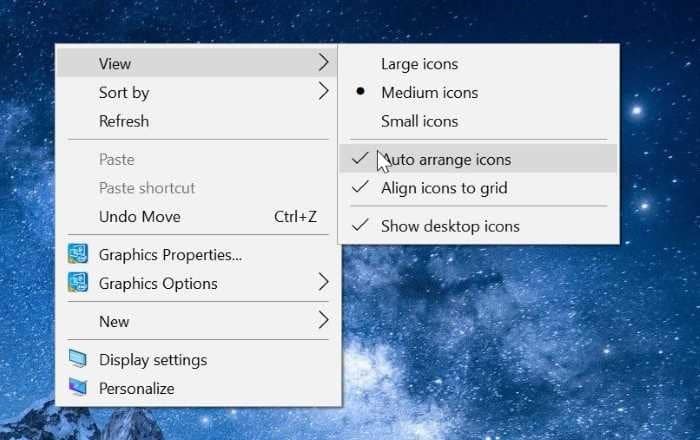This screenshot has width=700, height=440.
Task: Click the Graphics Properties icon
Action: click(x=77, y=254)
